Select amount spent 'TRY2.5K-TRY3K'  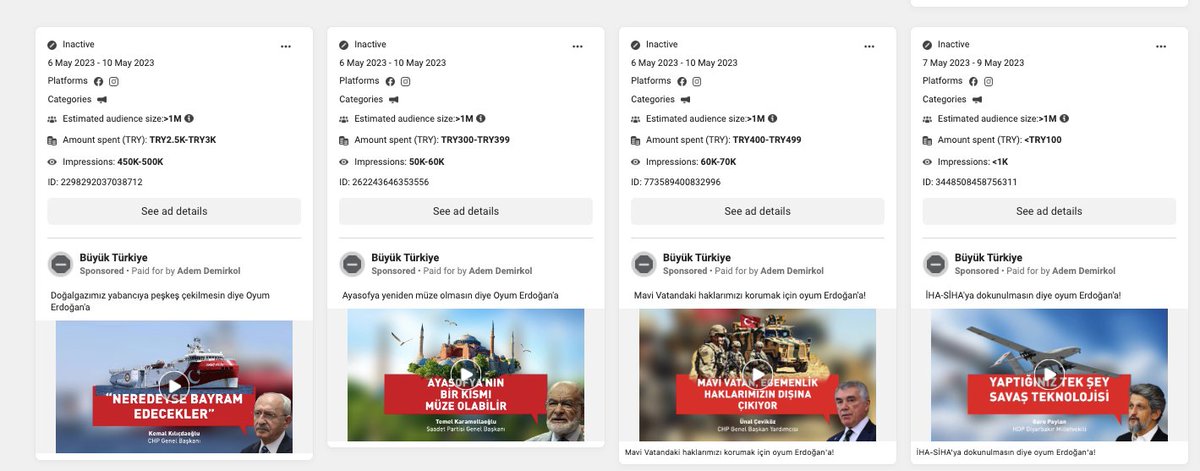[183, 140]
